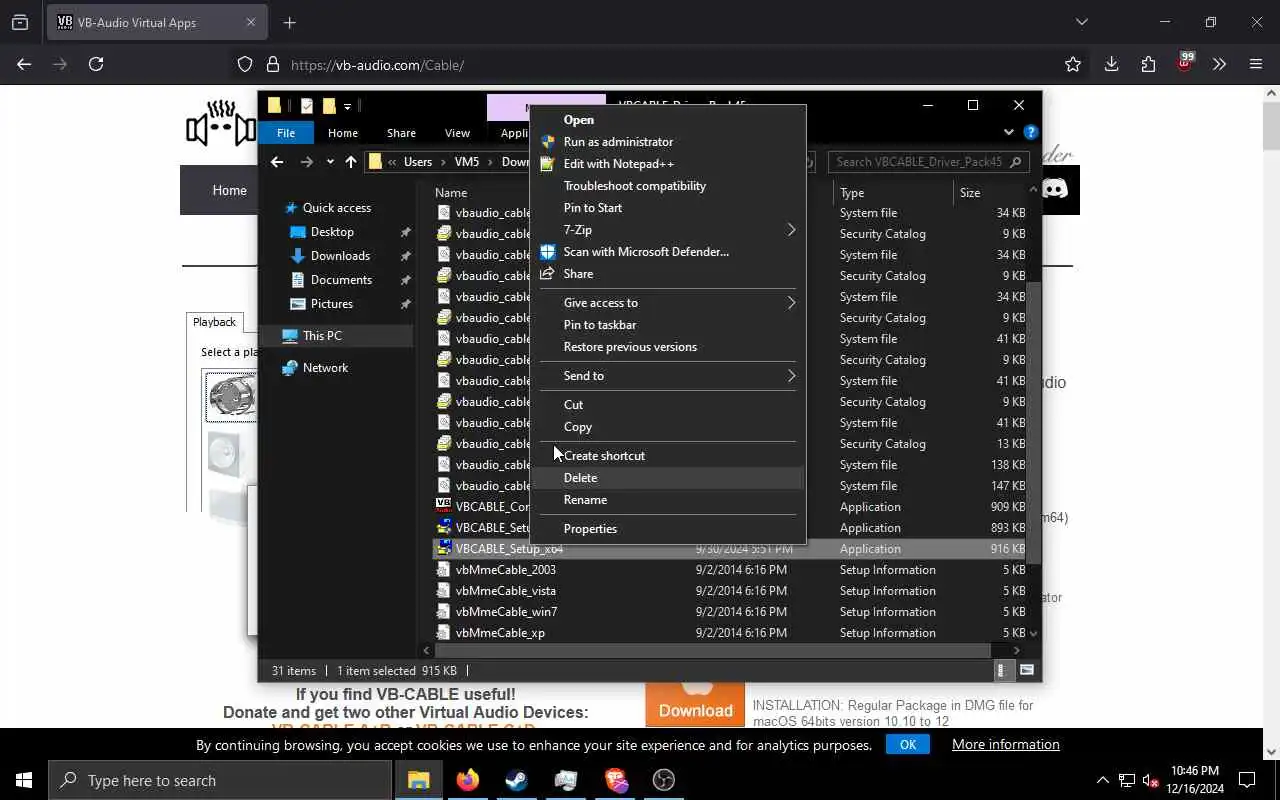Open the 7-Zip submenu
1280x800 pixels.
point(668,230)
